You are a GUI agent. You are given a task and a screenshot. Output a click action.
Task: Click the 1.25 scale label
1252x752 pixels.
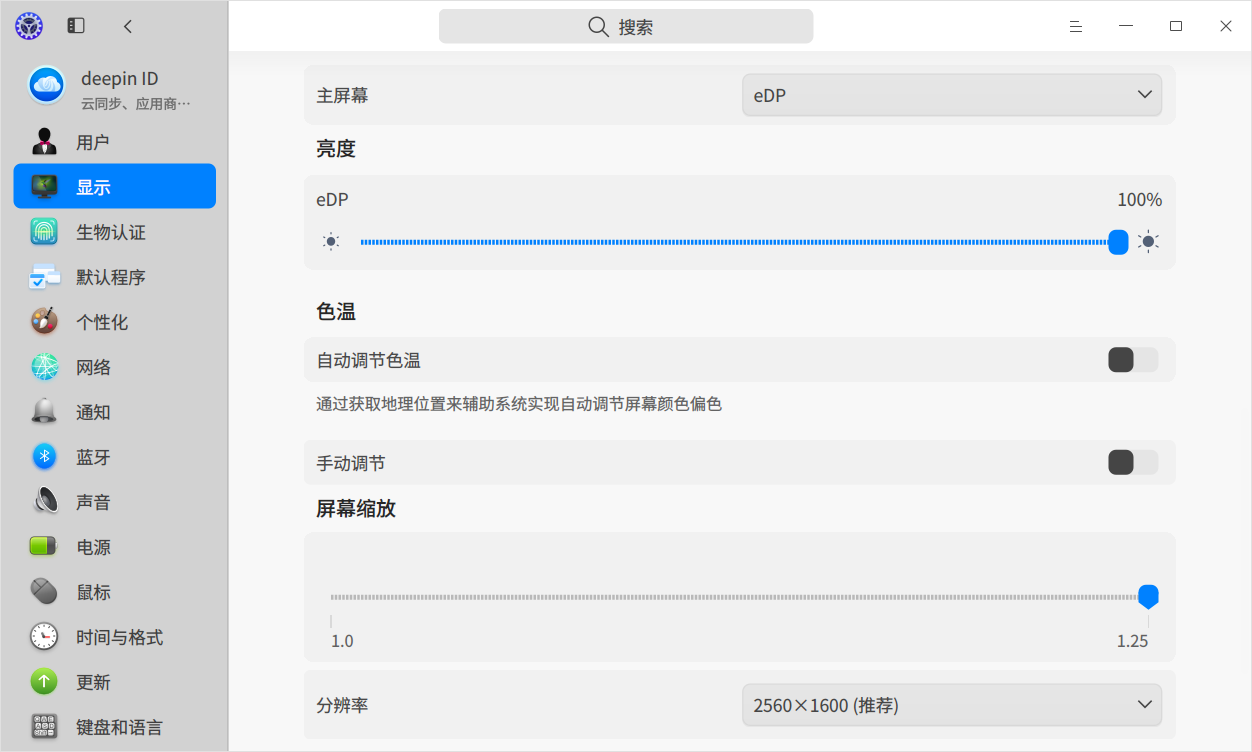point(1132,641)
